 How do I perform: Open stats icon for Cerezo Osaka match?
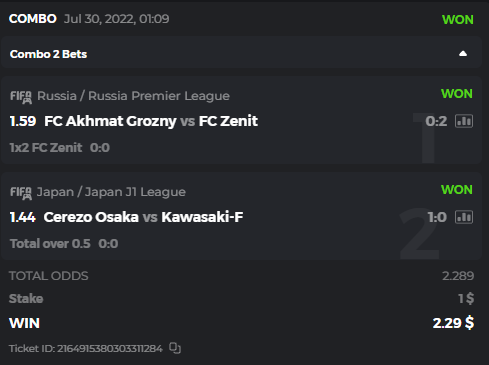coord(464,217)
